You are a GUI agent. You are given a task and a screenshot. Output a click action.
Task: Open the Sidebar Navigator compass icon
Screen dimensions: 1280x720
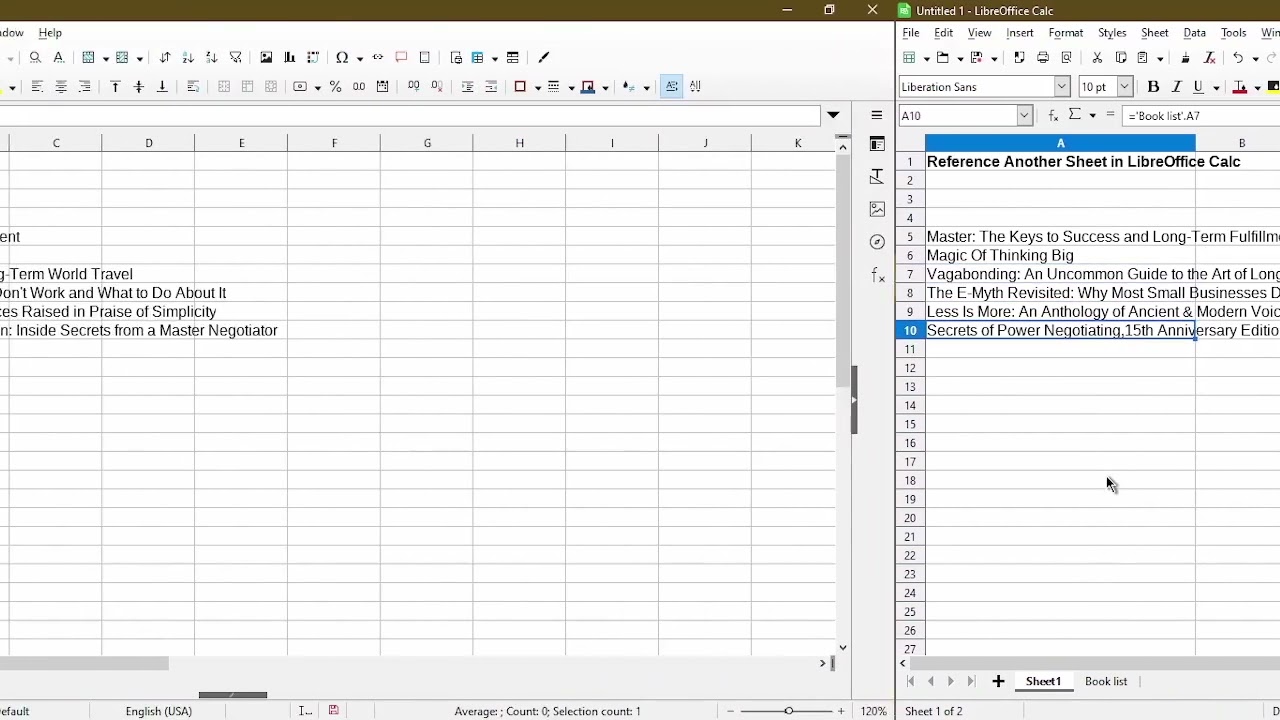pos(877,242)
